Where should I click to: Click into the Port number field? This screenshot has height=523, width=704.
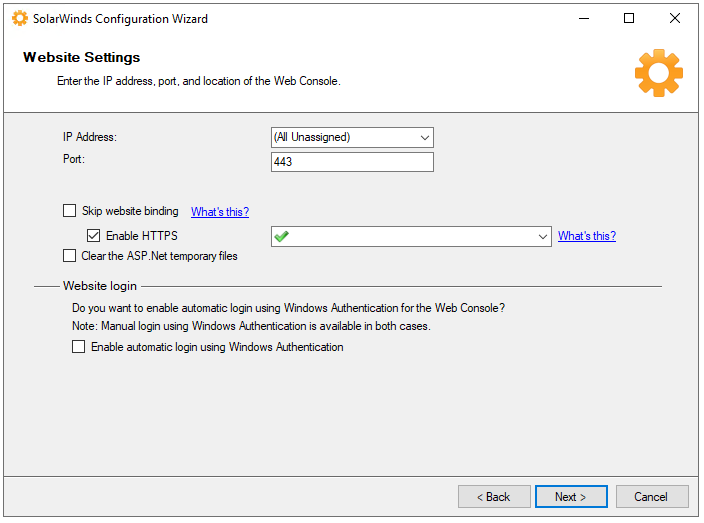351,161
